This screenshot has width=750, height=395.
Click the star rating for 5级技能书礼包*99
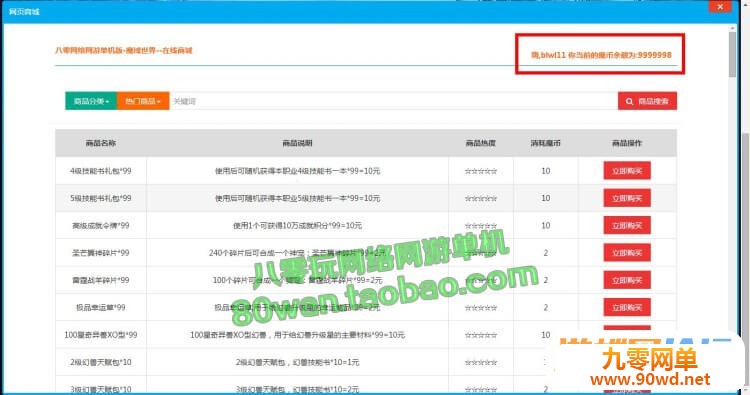(481, 198)
